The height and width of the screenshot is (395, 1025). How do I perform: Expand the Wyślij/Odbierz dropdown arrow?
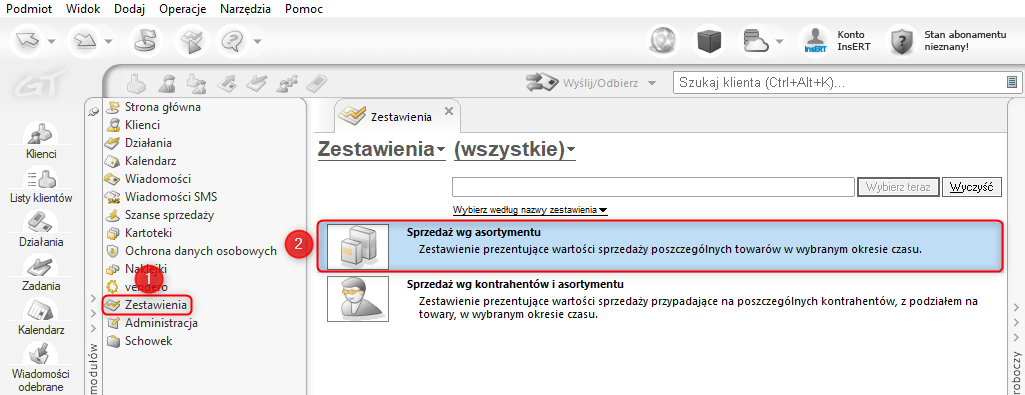pyautogui.click(x=651, y=84)
